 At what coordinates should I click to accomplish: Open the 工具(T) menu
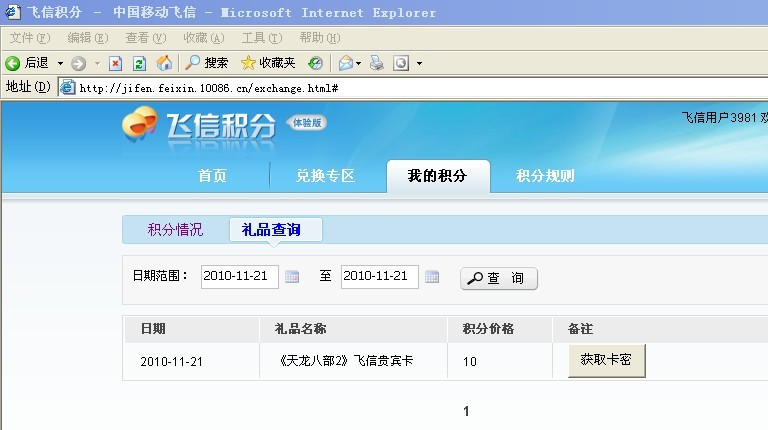262,38
